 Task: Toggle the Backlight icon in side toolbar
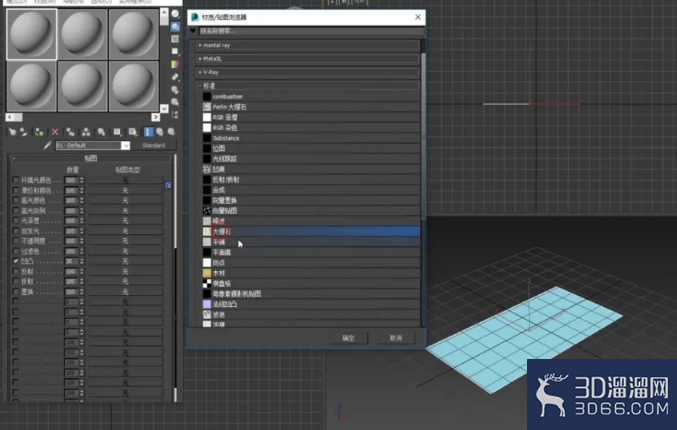click(175, 27)
